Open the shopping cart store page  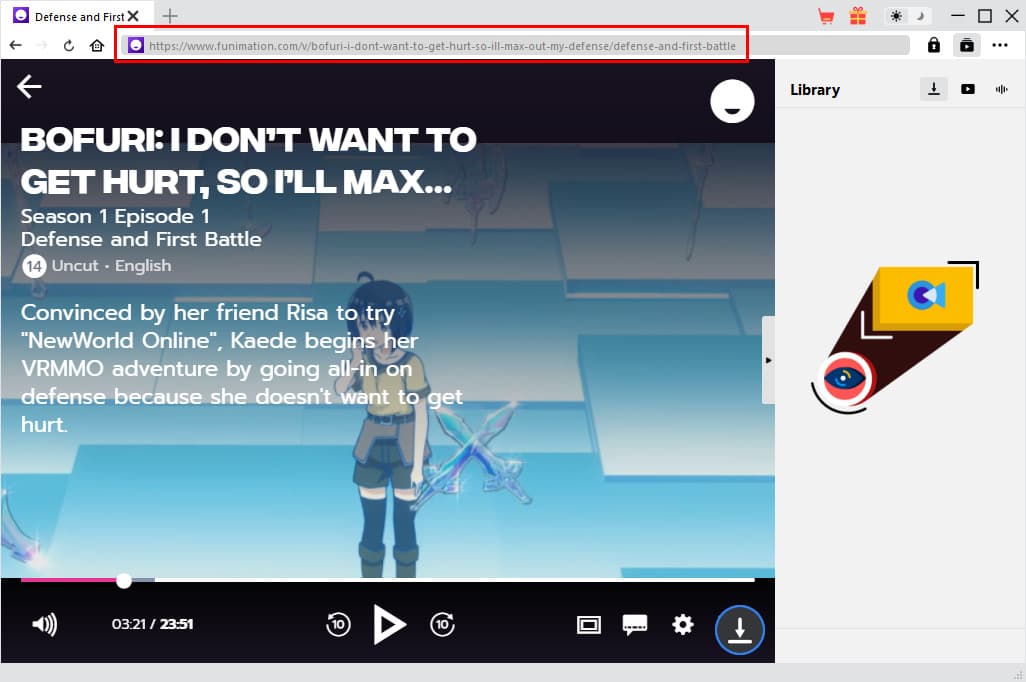pyautogui.click(x=826, y=15)
